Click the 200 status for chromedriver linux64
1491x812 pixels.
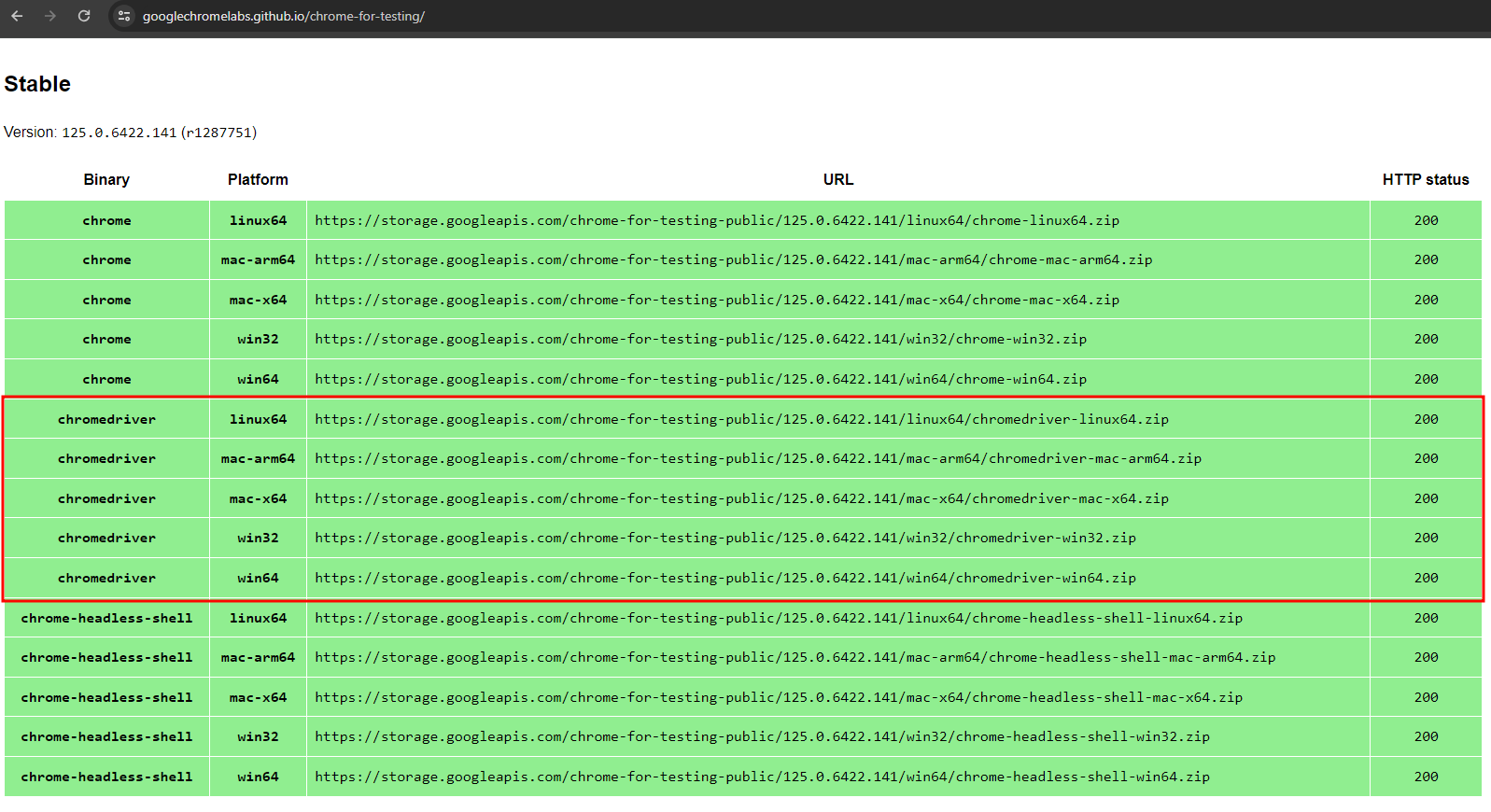click(1426, 419)
